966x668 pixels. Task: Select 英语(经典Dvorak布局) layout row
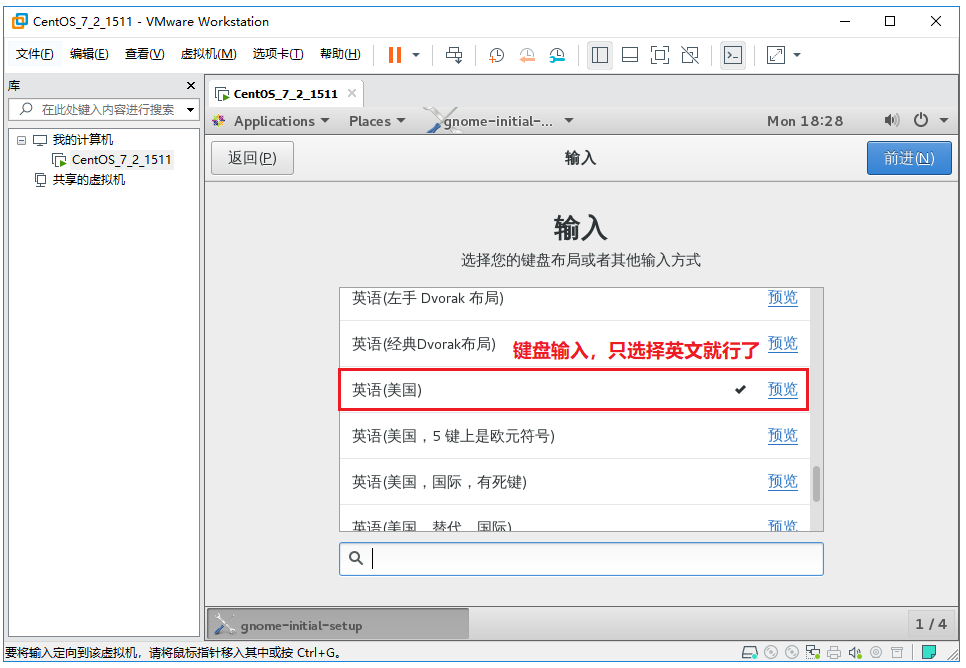tap(575, 344)
